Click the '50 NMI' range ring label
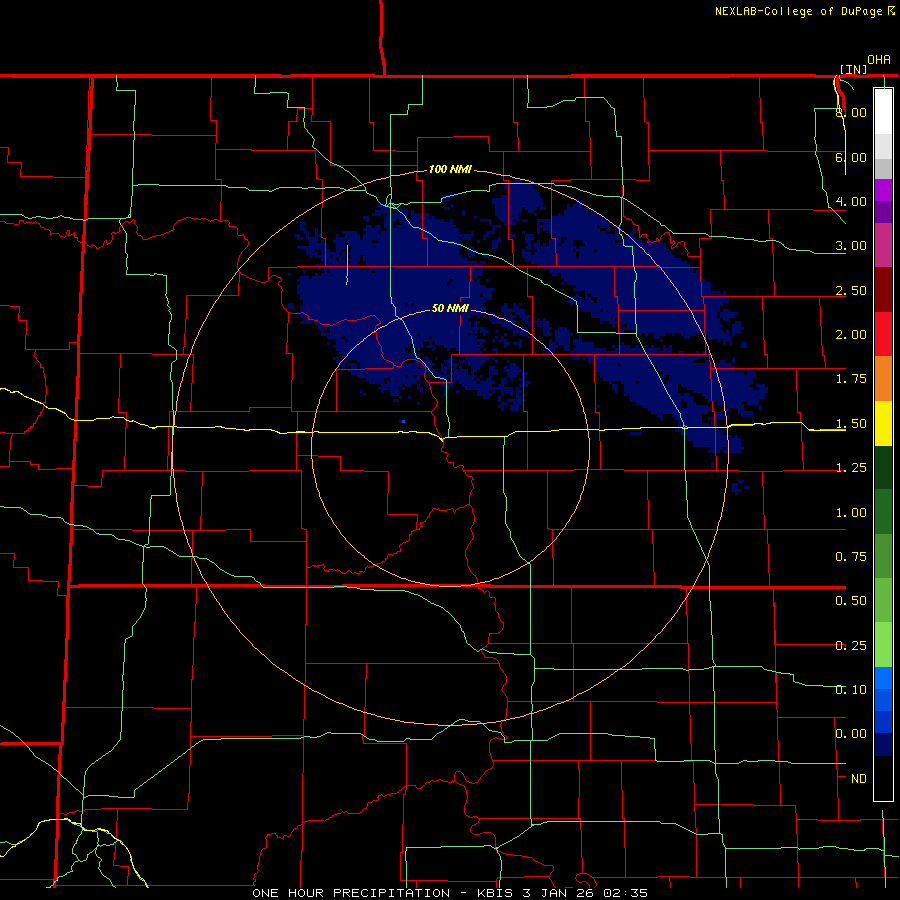This screenshot has width=900, height=900. point(451,308)
